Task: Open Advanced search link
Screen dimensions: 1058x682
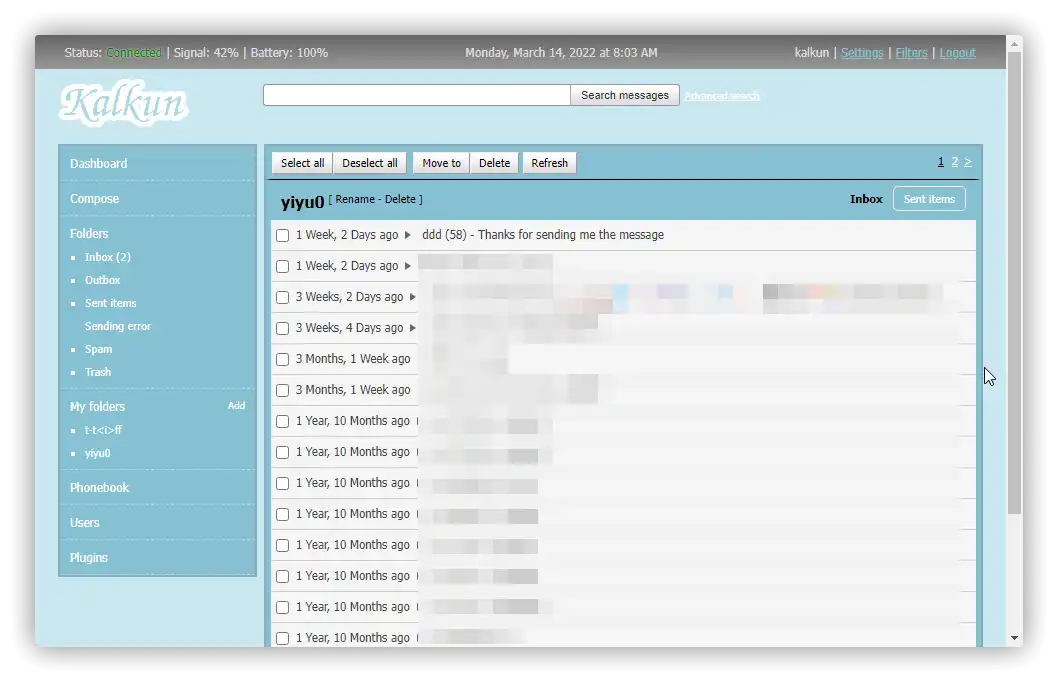Action: (721, 96)
